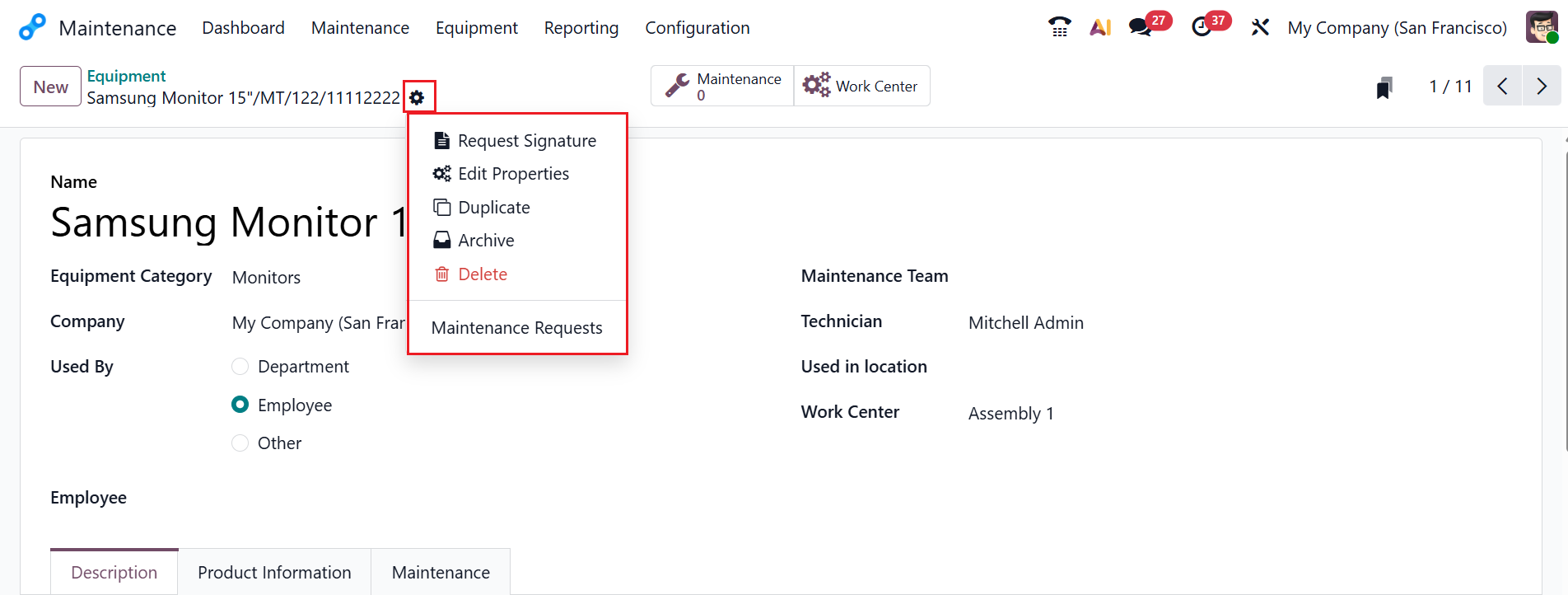
Task: Choose Duplicate from the actions menu
Action: pyautogui.click(x=493, y=208)
